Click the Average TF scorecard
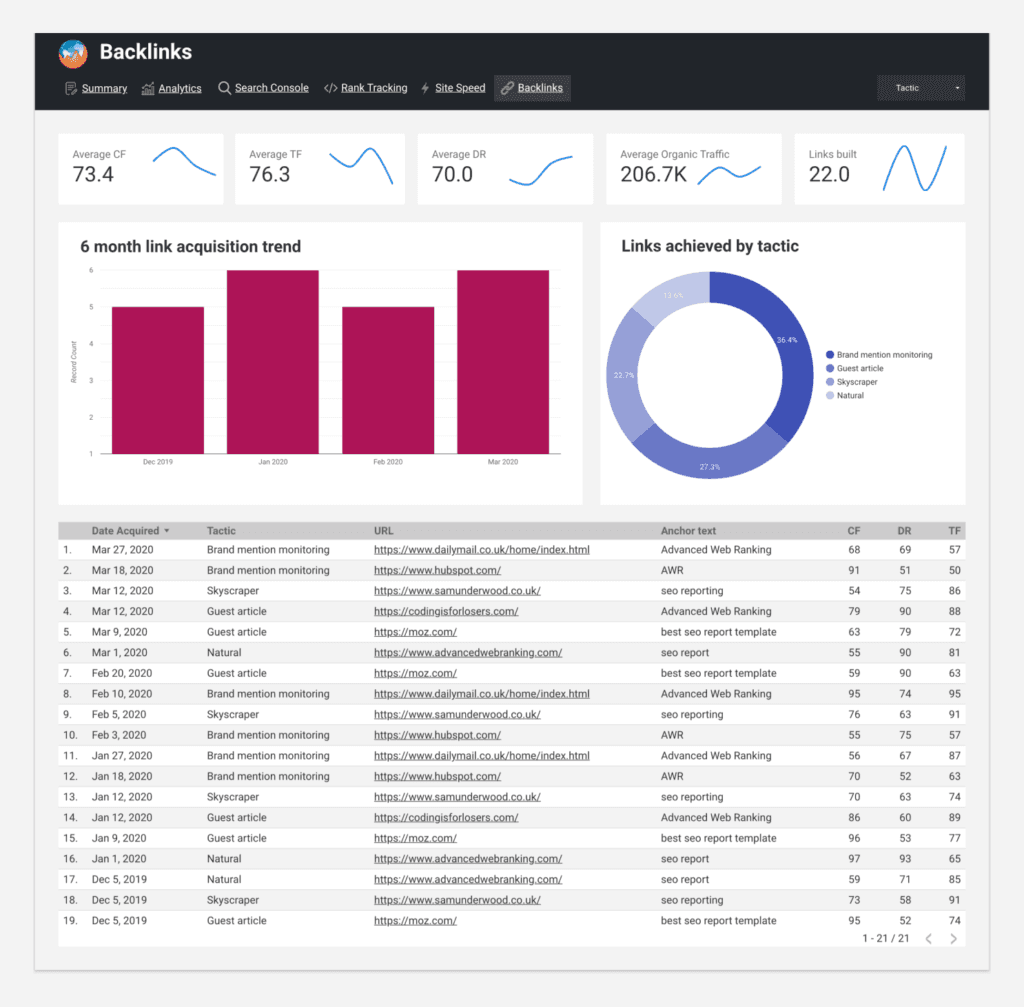The image size is (1024, 1007). coord(320,169)
